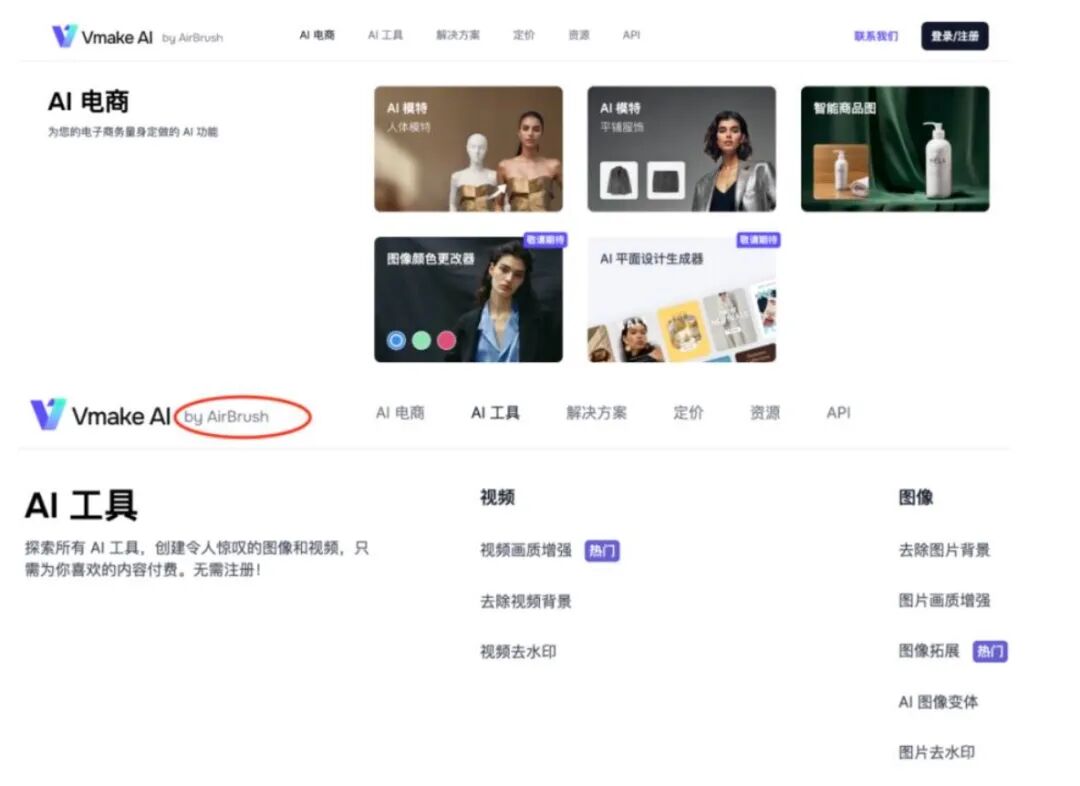Viewport: 1080px width, 786px height.
Task: Open the AI 模特 平铺服饰 card
Action: point(682,148)
